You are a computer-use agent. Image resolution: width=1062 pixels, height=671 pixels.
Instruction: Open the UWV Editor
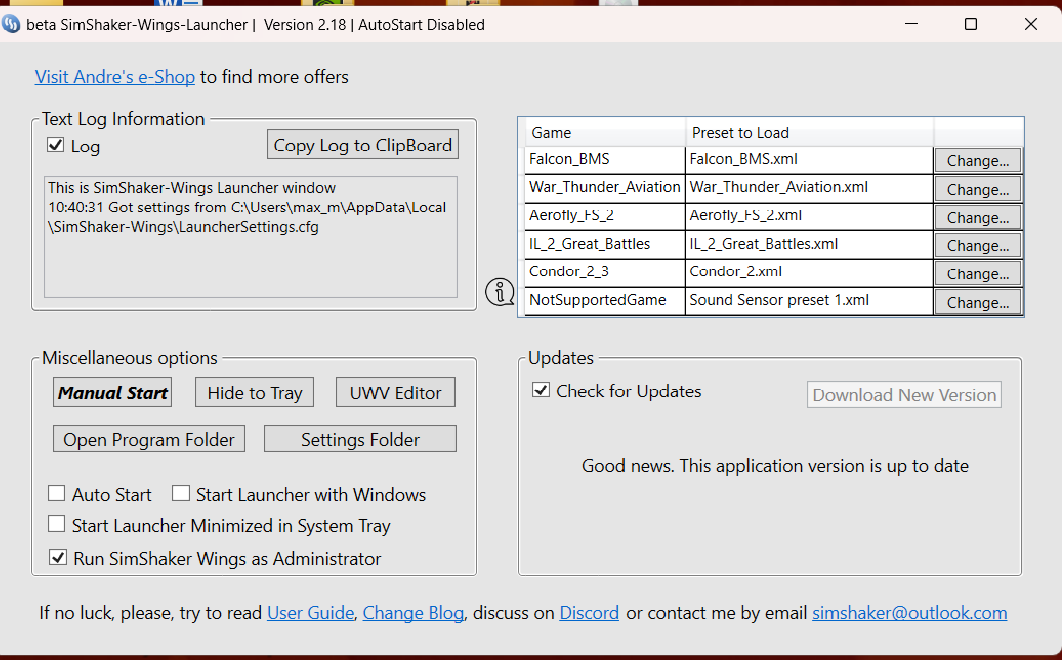click(x=396, y=393)
